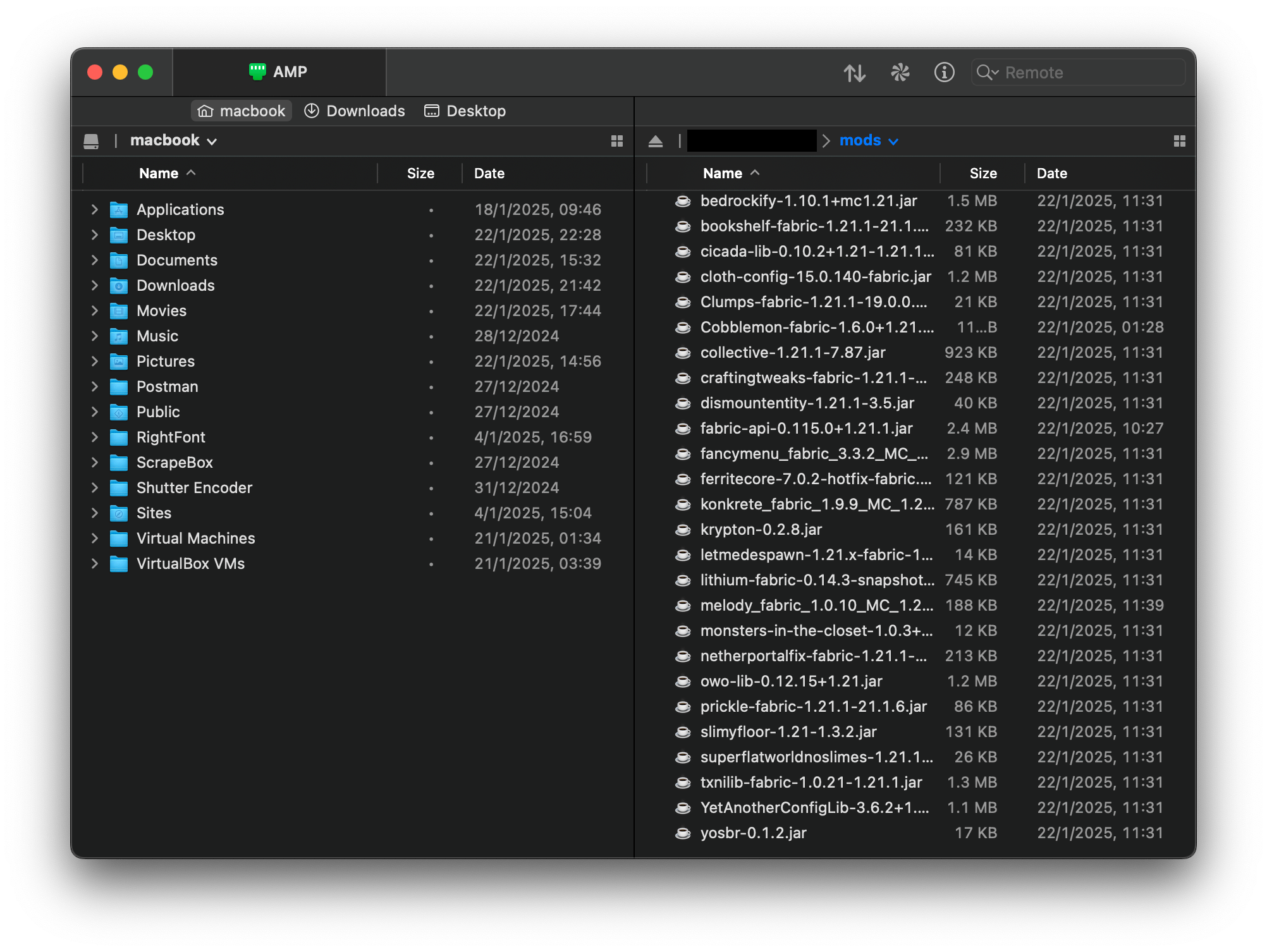Image resolution: width=1267 pixels, height=952 pixels.
Task: Open the info inspector icon
Action: click(x=945, y=73)
